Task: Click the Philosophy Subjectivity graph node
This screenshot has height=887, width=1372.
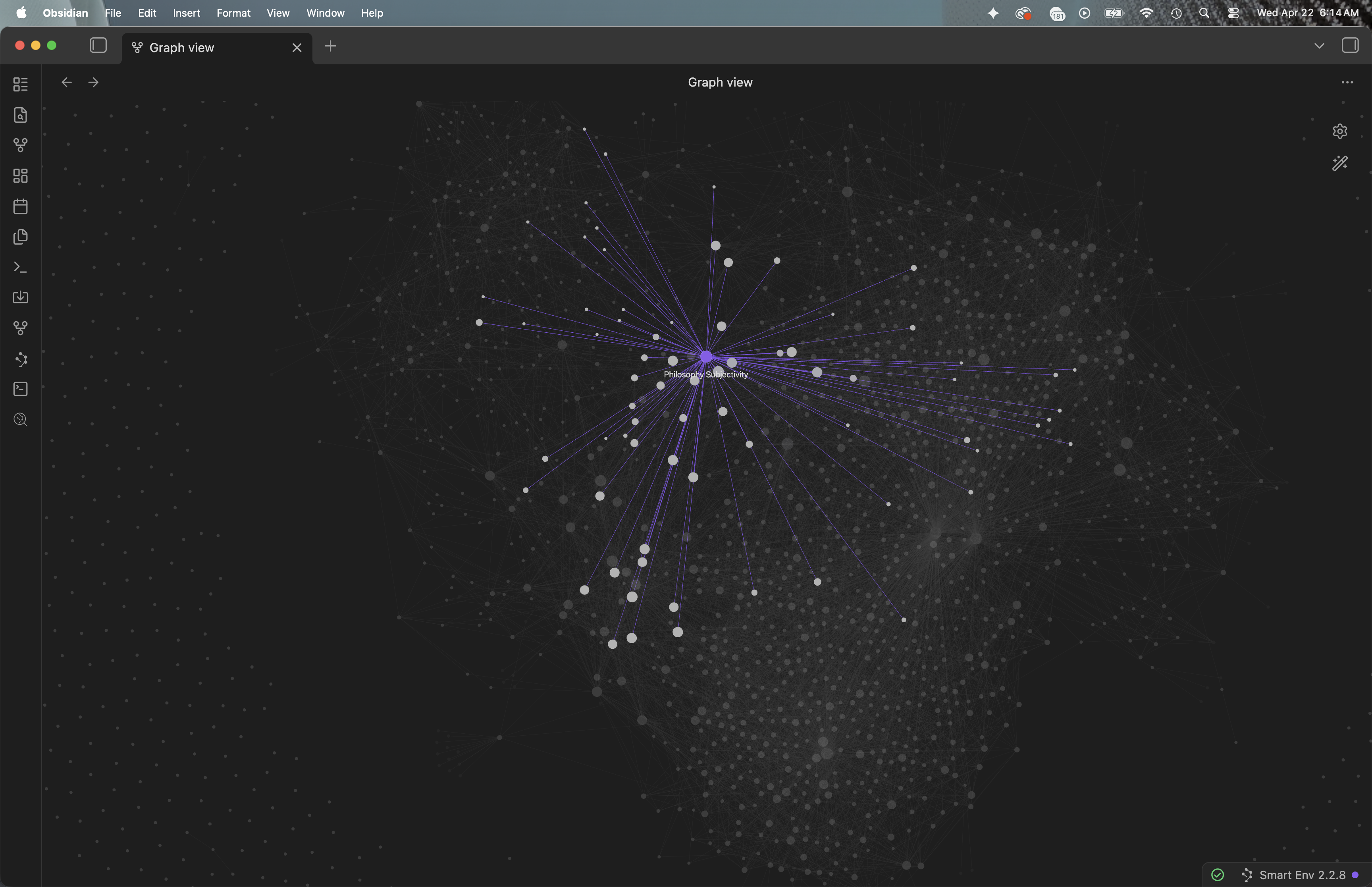Action: click(706, 357)
